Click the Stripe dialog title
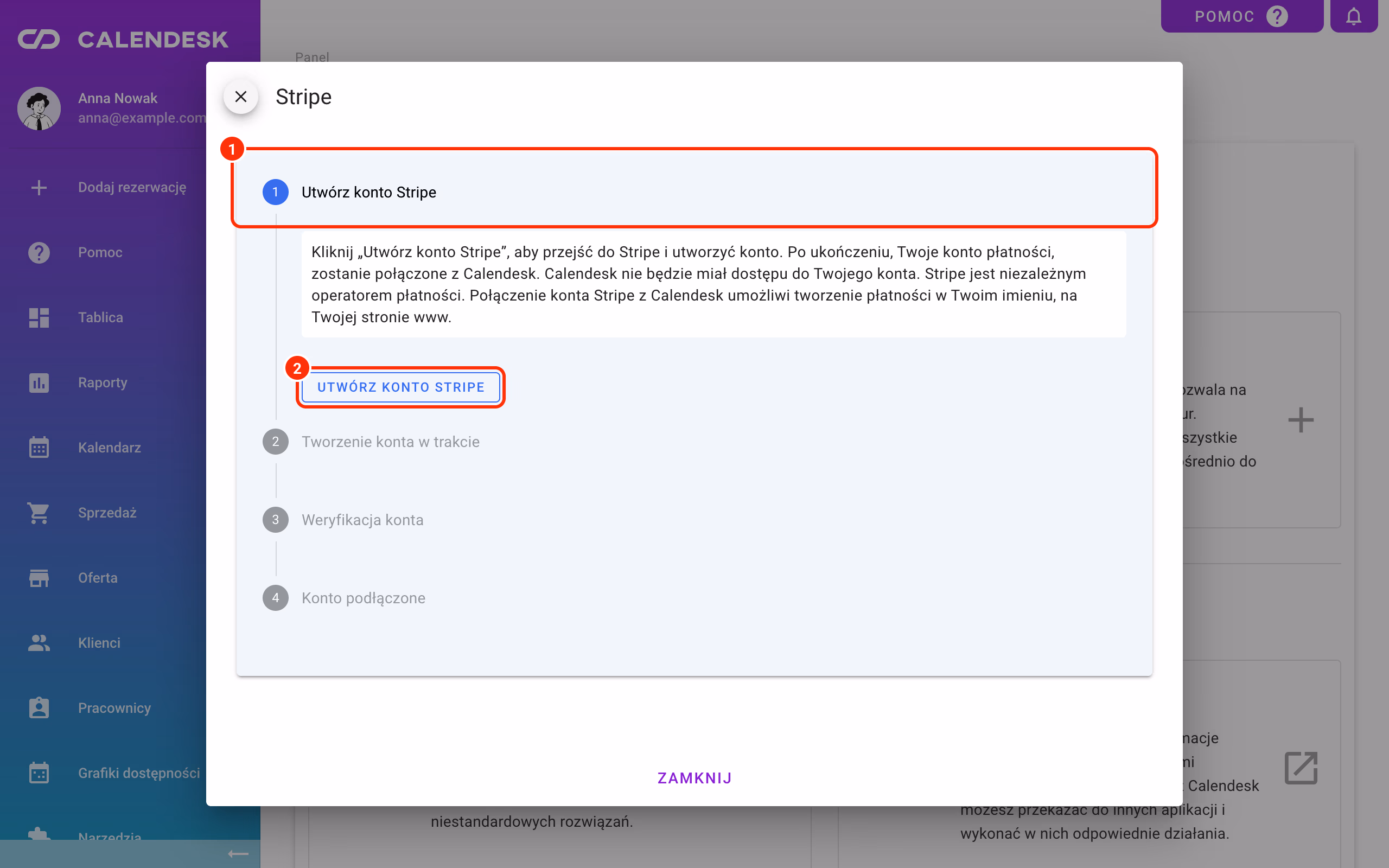The width and height of the screenshot is (1389, 868). click(303, 97)
